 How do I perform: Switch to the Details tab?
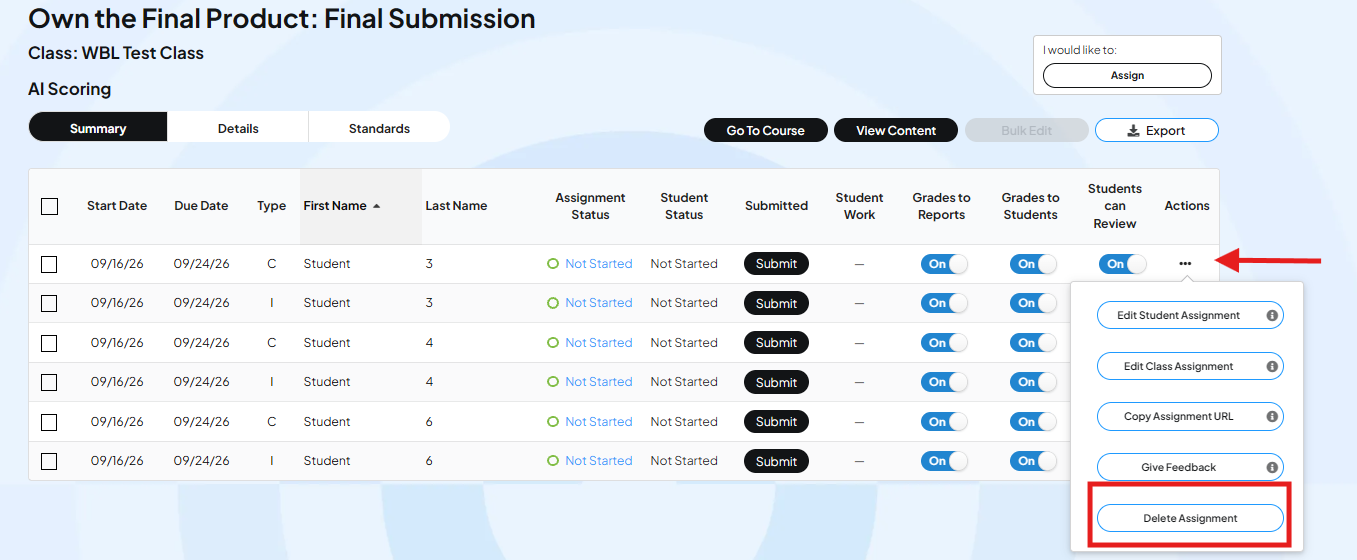pyautogui.click(x=238, y=128)
